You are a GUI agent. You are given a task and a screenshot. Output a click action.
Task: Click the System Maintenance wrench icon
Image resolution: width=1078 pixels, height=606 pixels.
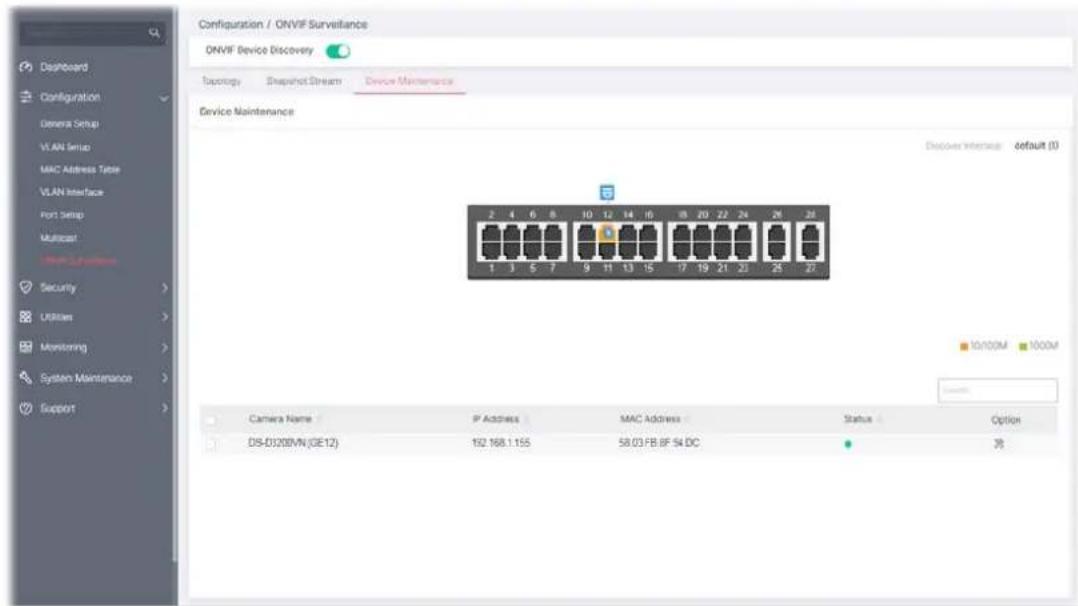(26, 378)
